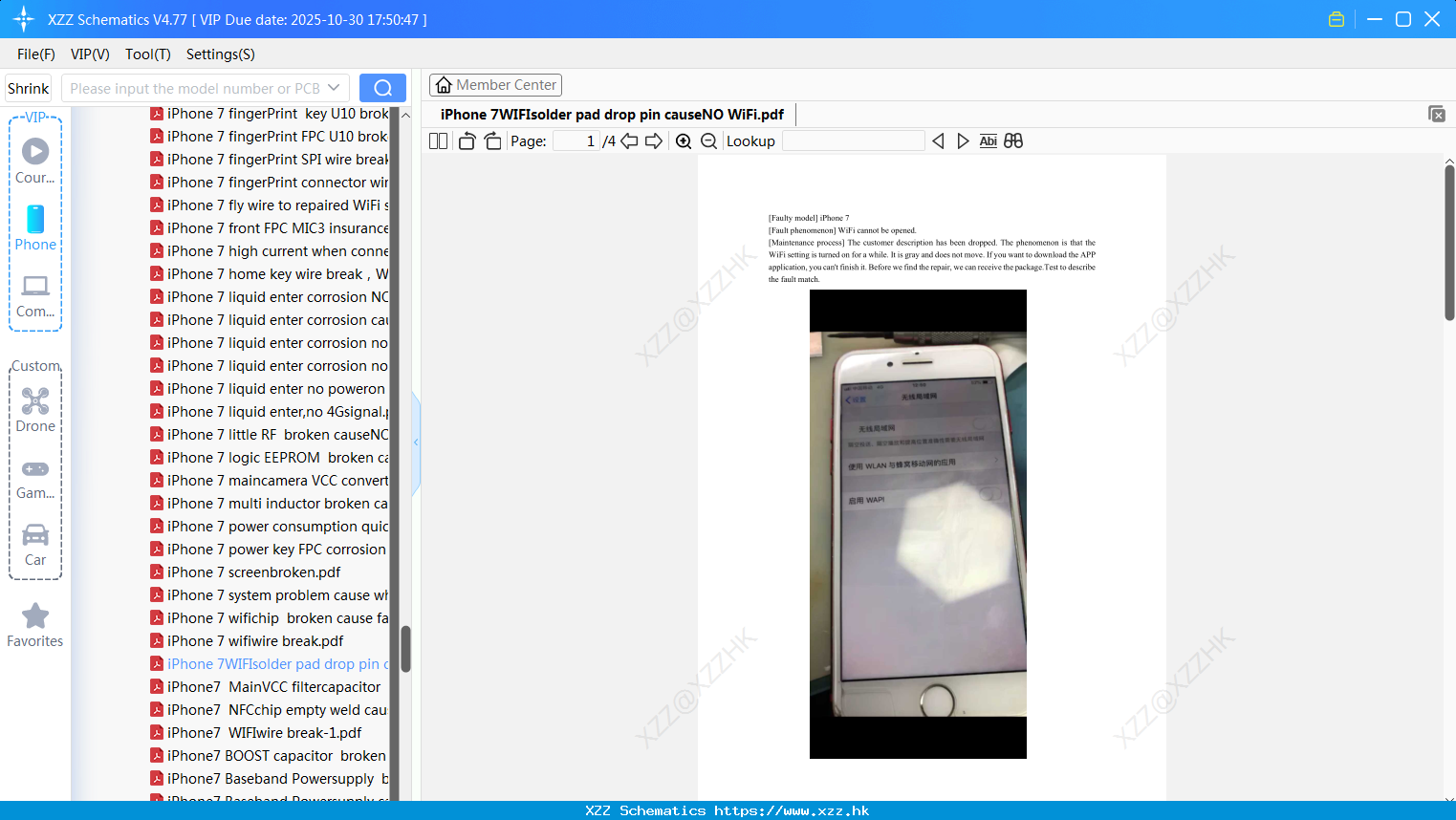Open iPhone 7 power key FPC corrosion
Image resolution: width=1456 pixels, height=820 pixels.
point(269,550)
